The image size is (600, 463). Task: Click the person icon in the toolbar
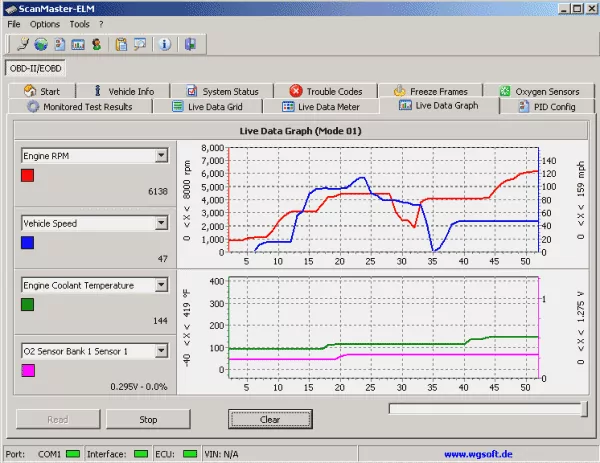tap(95, 45)
